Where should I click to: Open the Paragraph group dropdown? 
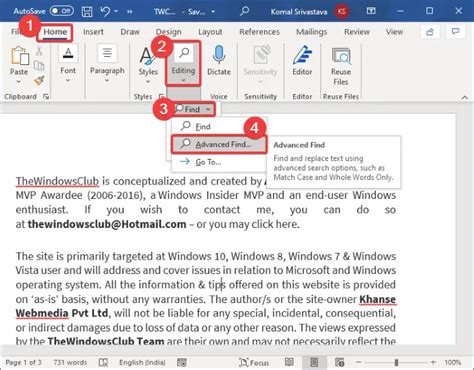click(107, 64)
